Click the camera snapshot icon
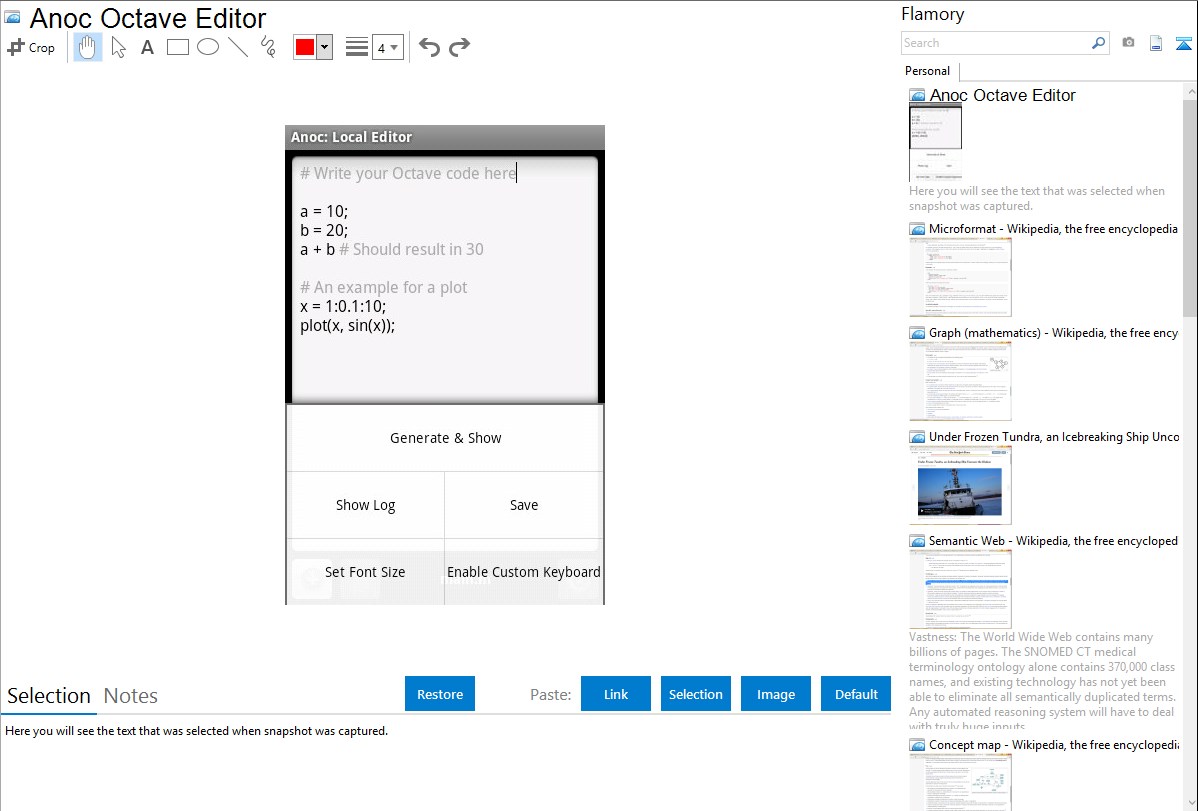Viewport: 1198px width, 811px height. 1128,43
